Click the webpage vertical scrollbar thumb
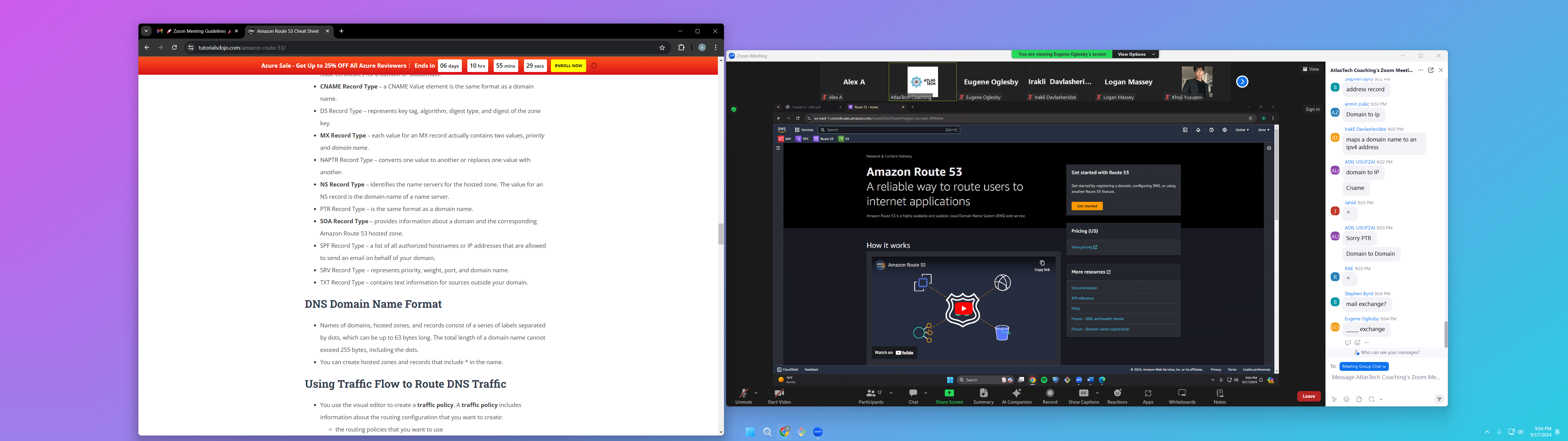Viewport: 1568px width, 441px height. pos(721,234)
